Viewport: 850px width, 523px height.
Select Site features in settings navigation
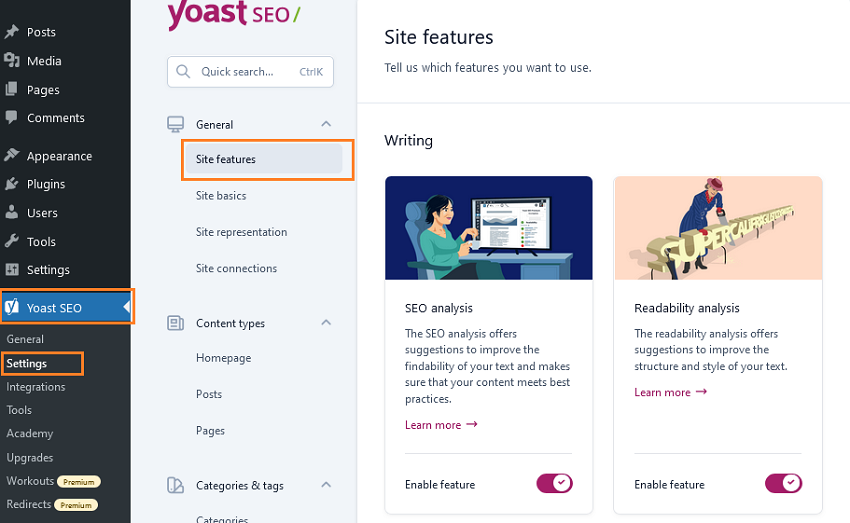pos(264,159)
